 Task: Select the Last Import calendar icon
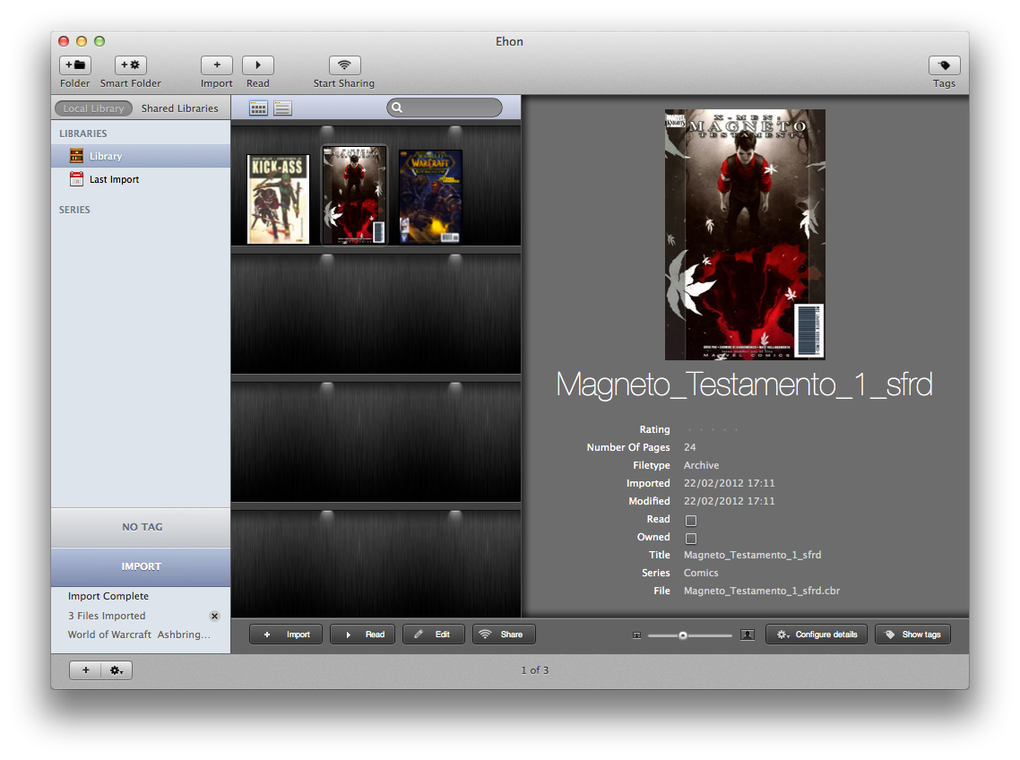pyautogui.click(x=76, y=179)
